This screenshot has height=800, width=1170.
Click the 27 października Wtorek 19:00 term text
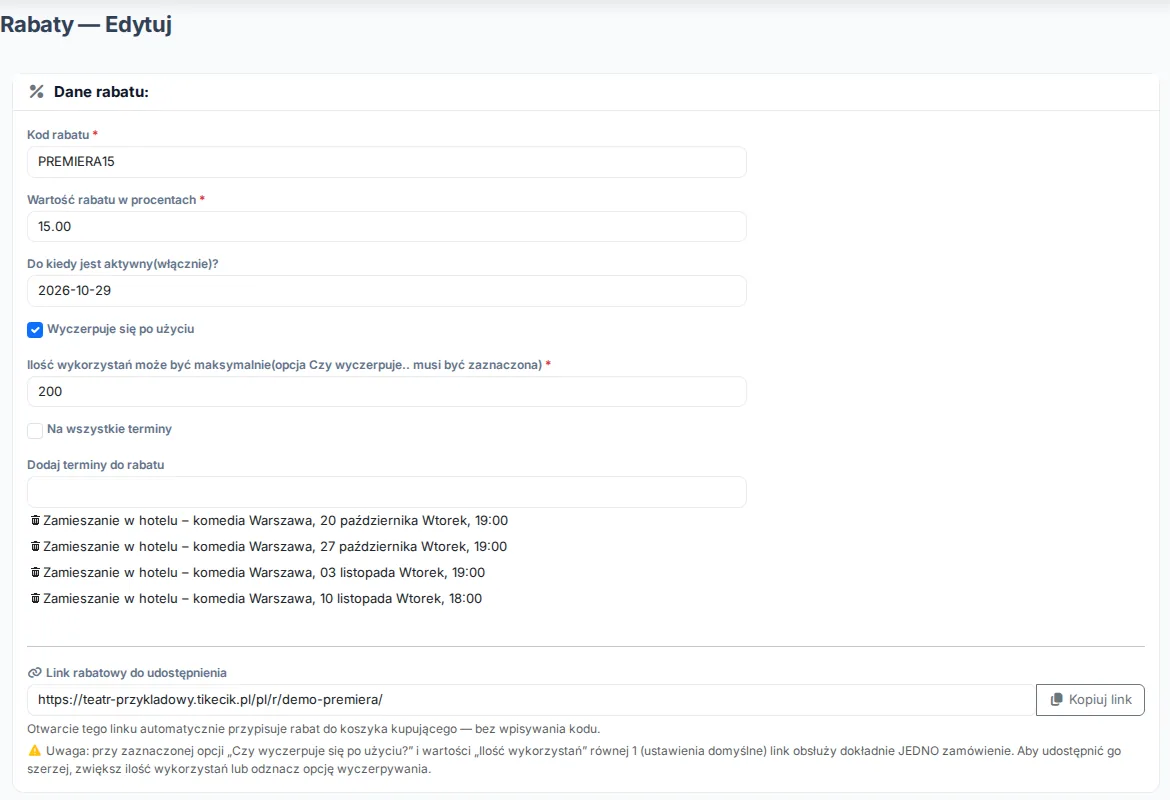[275, 546]
